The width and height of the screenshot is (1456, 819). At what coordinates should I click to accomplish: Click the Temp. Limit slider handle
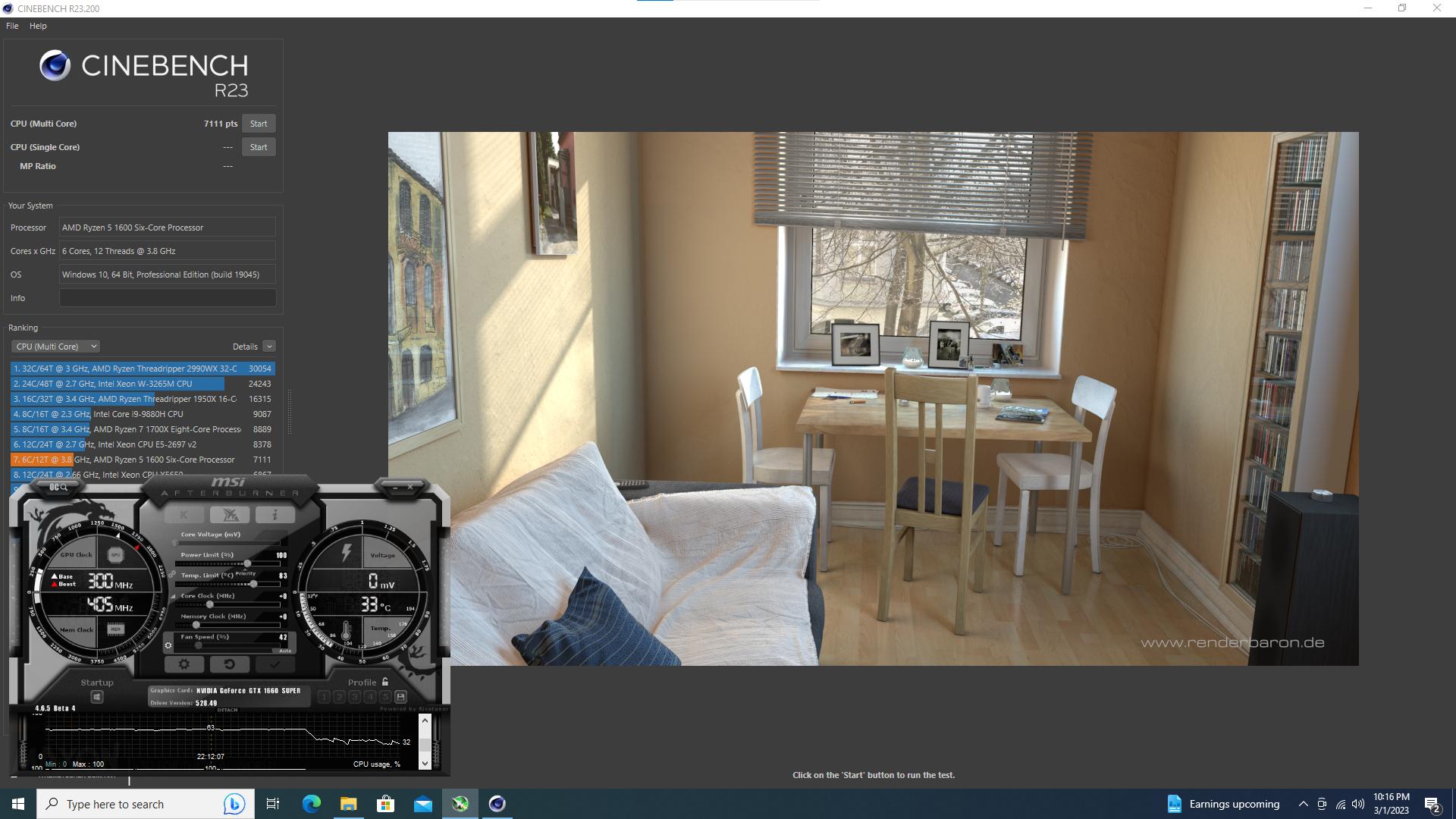pyautogui.click(x=253, y=584)
